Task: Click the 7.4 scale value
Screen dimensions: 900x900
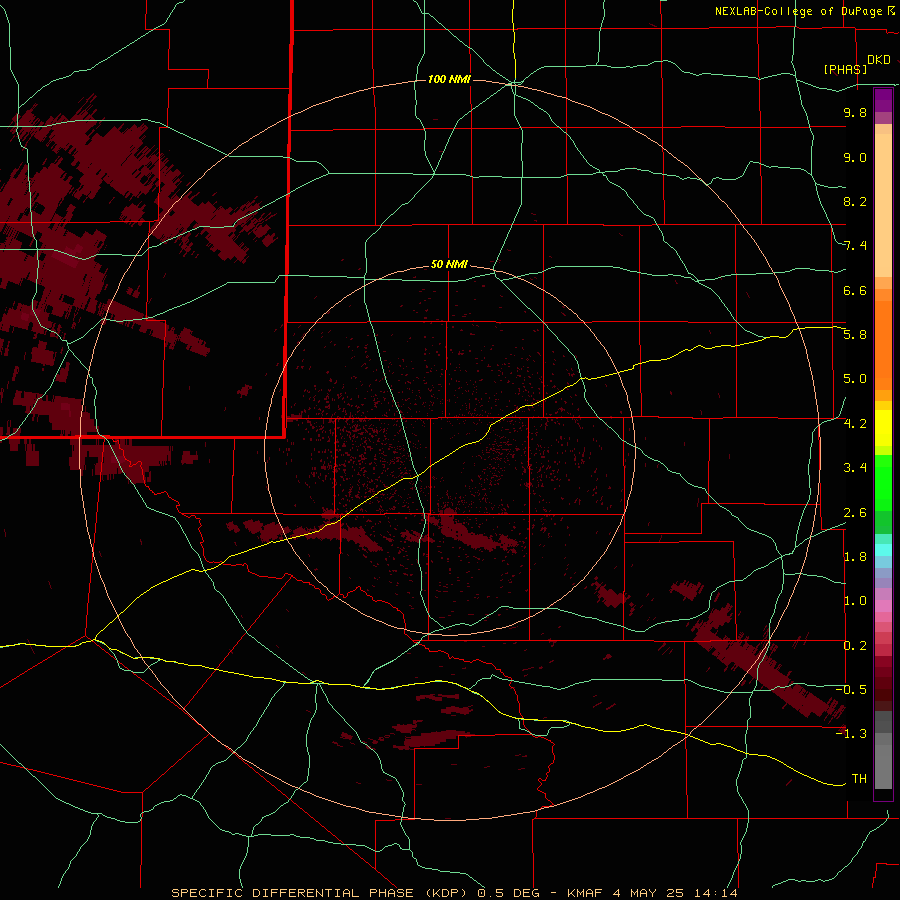Action: click(x=855, y=246)
